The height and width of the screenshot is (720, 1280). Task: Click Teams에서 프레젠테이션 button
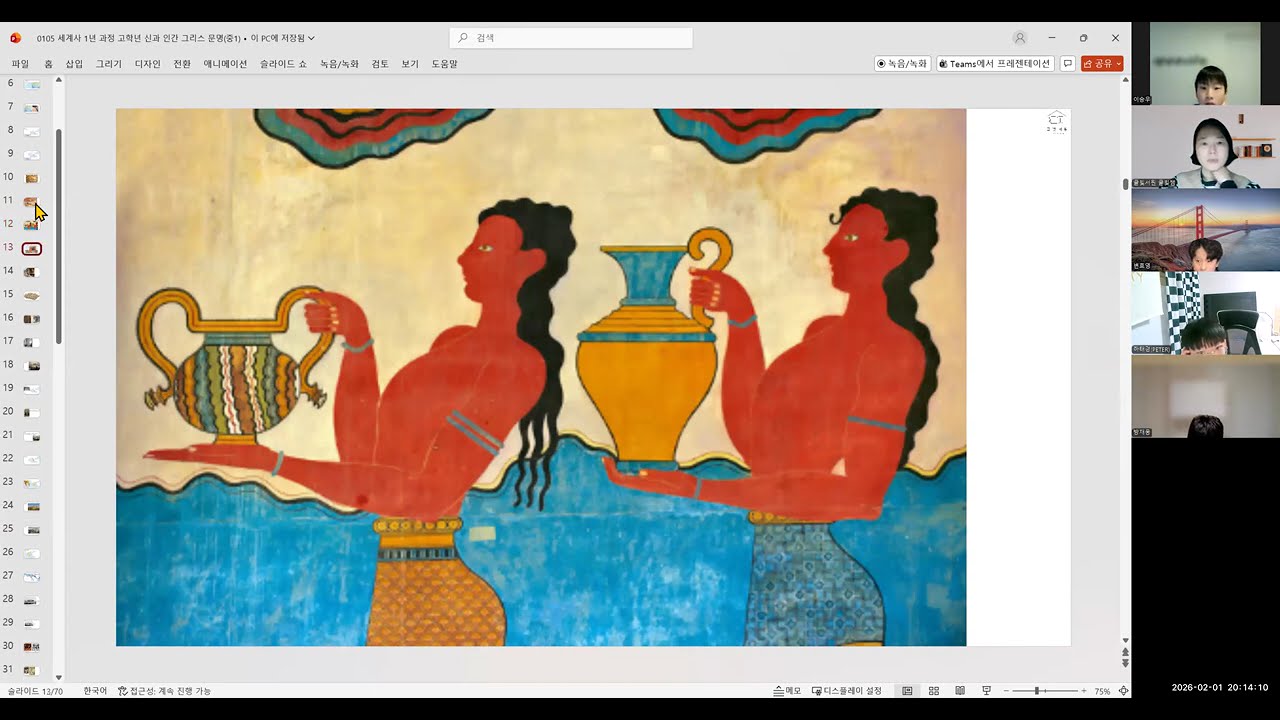tap(995, 63)
